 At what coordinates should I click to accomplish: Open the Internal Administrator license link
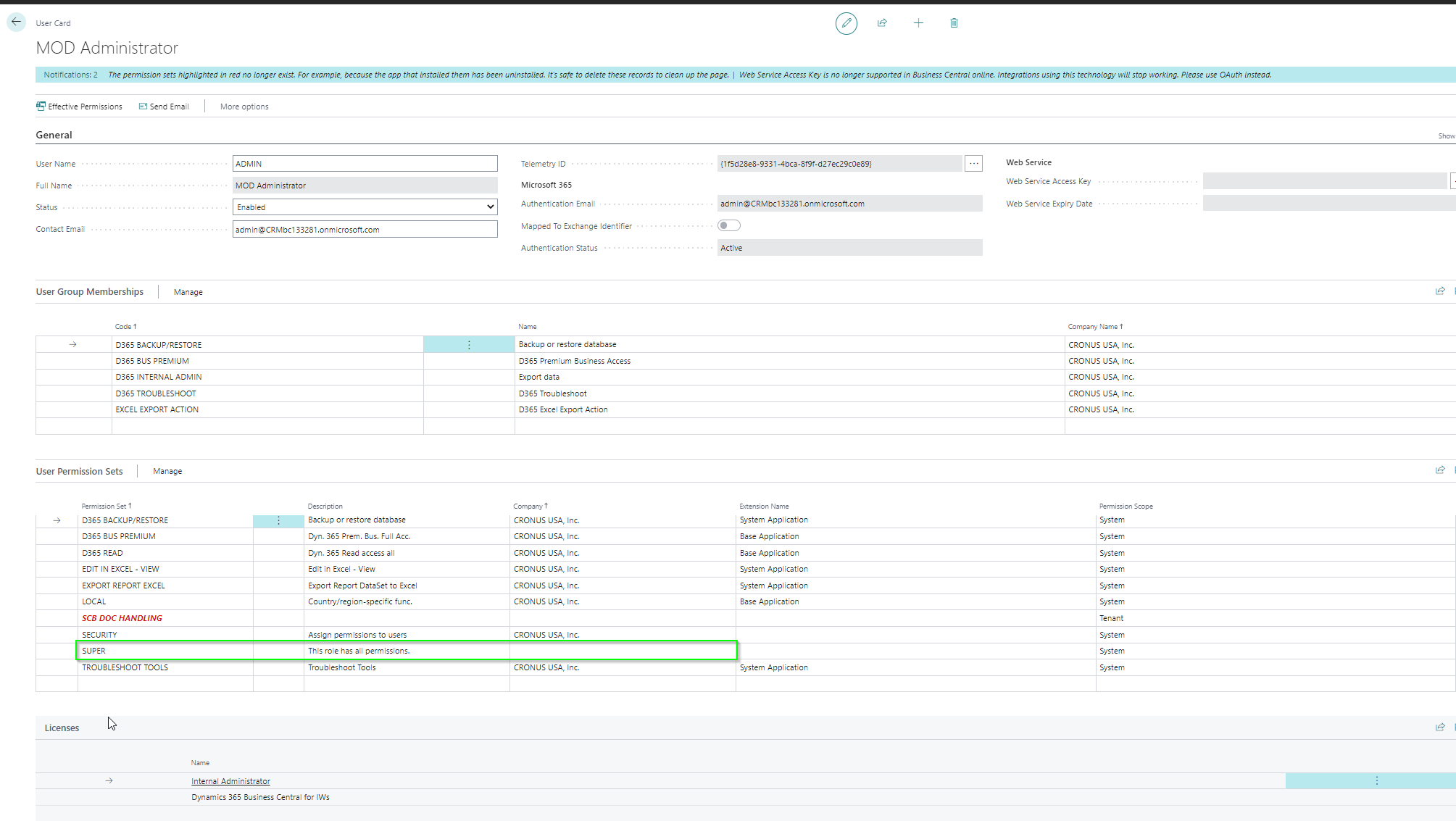click(230, 781)
